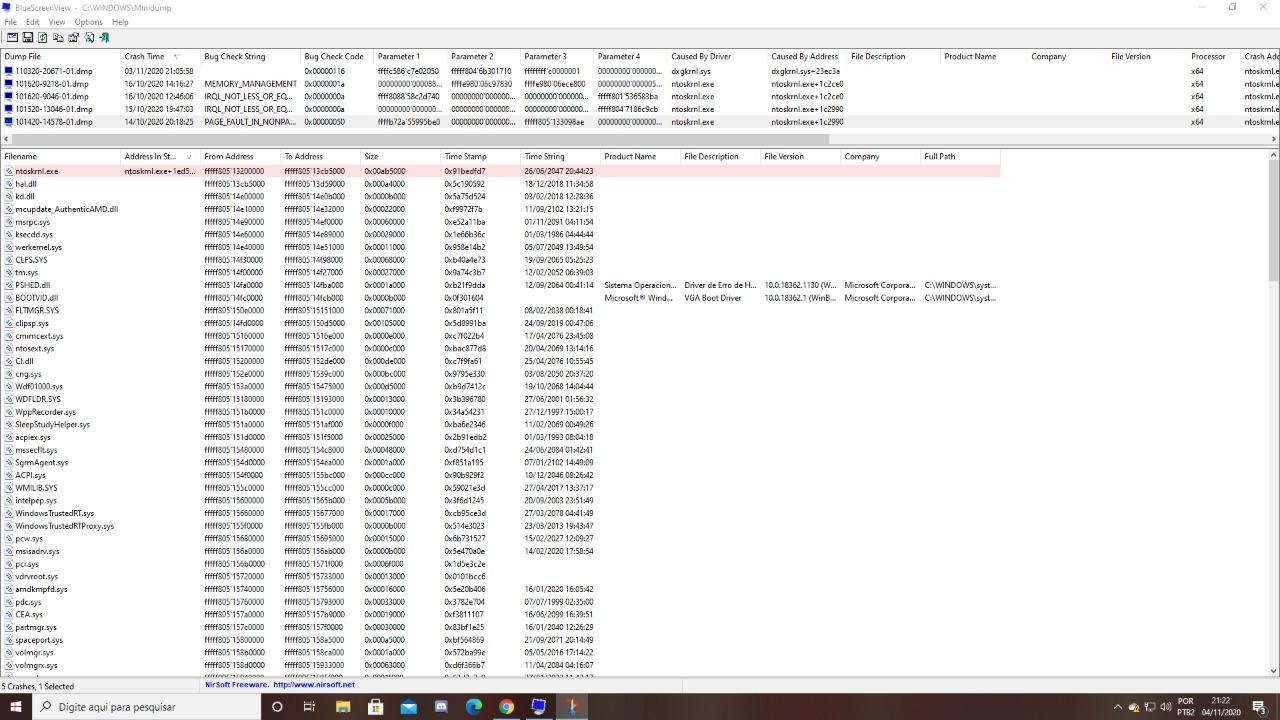This screenshot has width=1280, height=720.
Task: Open Microsoft Store from the taskbar
Action: pyautogui.click(x=376, y=706)
